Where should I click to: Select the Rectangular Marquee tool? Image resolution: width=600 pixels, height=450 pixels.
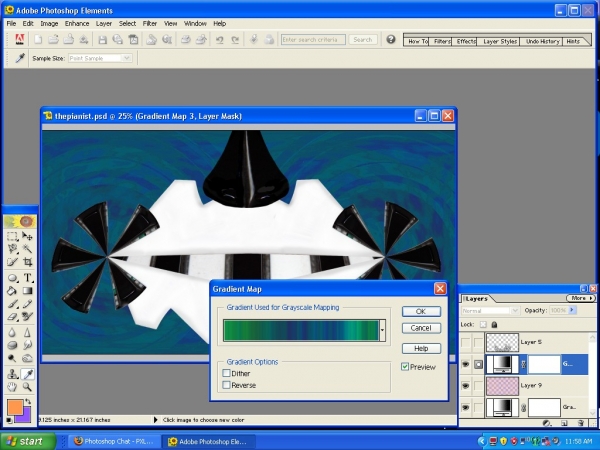tap(12, 236)
